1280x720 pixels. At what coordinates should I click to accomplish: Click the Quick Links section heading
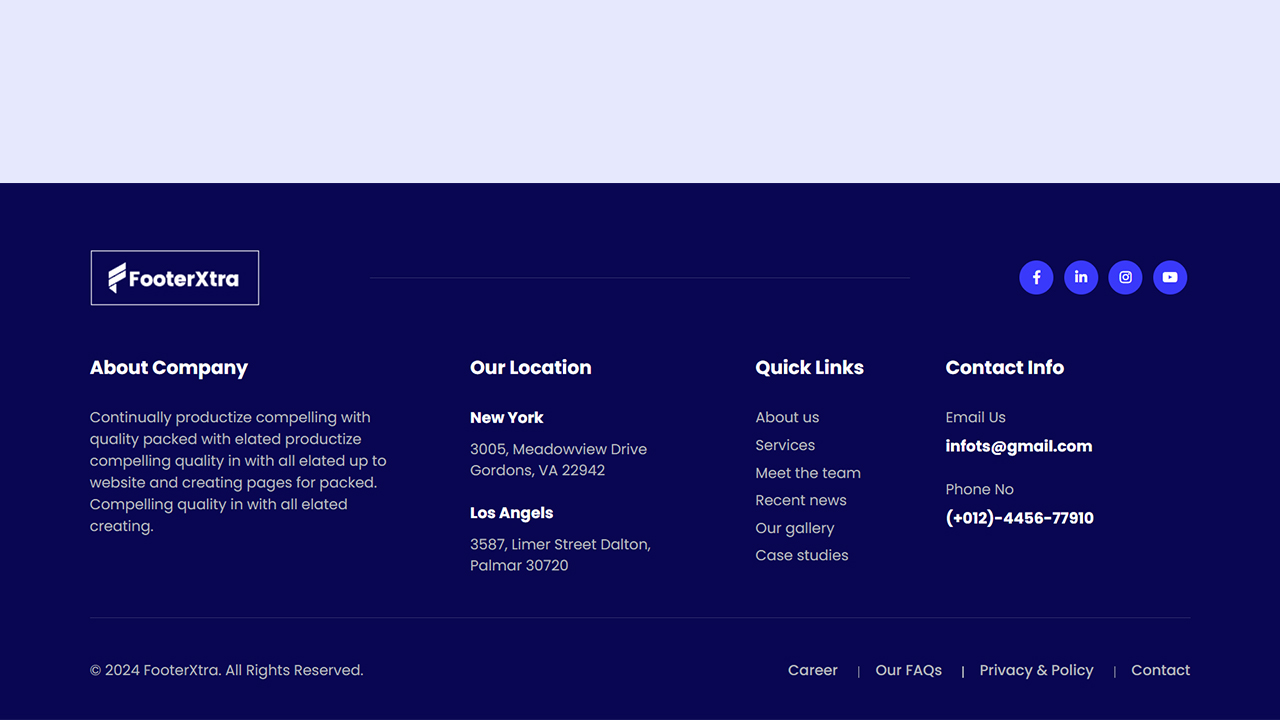point(809,367)
